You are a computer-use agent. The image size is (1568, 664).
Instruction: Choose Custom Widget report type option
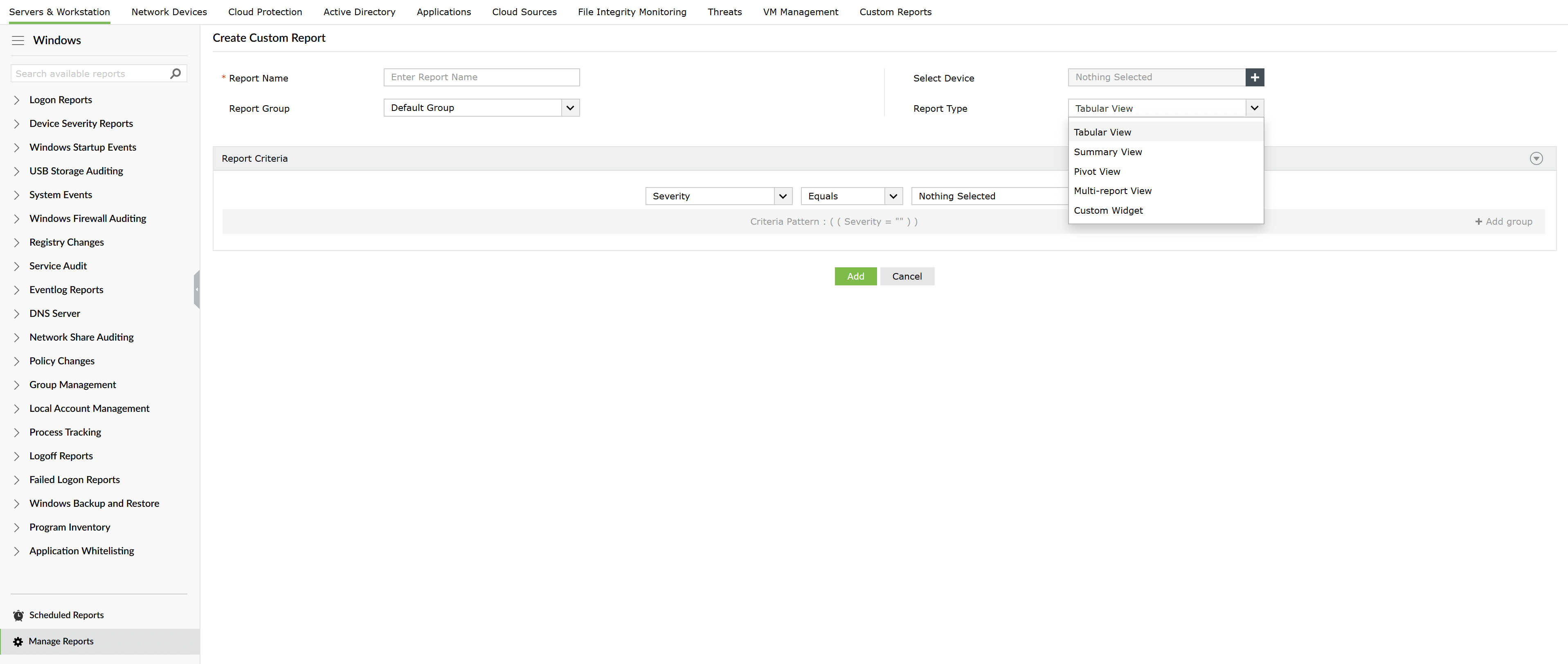coord(1108,211)
